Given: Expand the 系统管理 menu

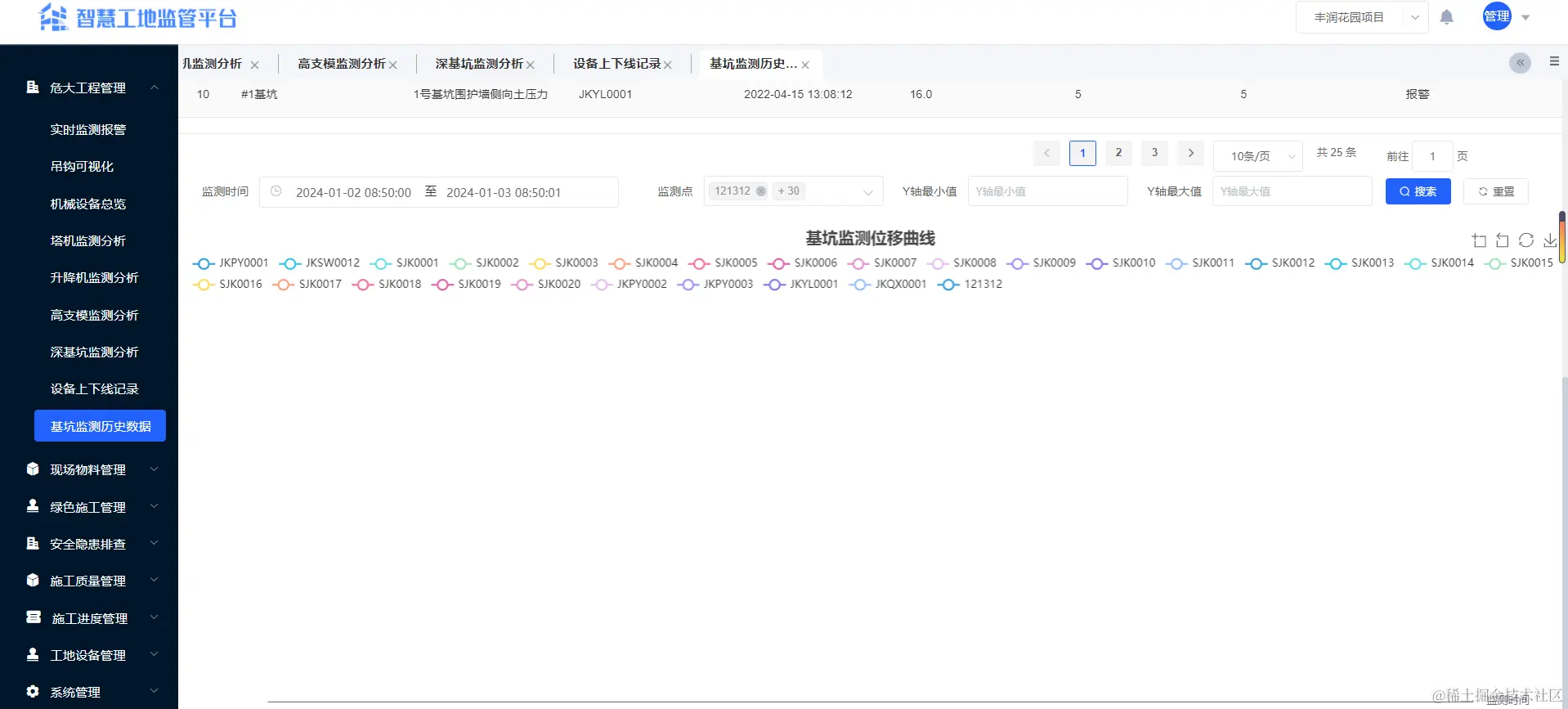Looking at the screenshot, I should coord(89,692).
